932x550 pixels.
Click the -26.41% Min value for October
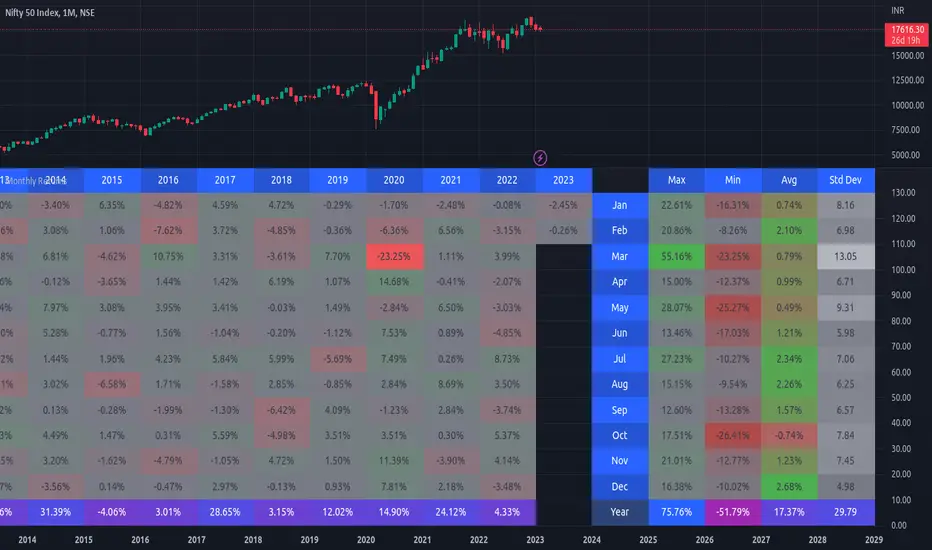click(733, 435)
